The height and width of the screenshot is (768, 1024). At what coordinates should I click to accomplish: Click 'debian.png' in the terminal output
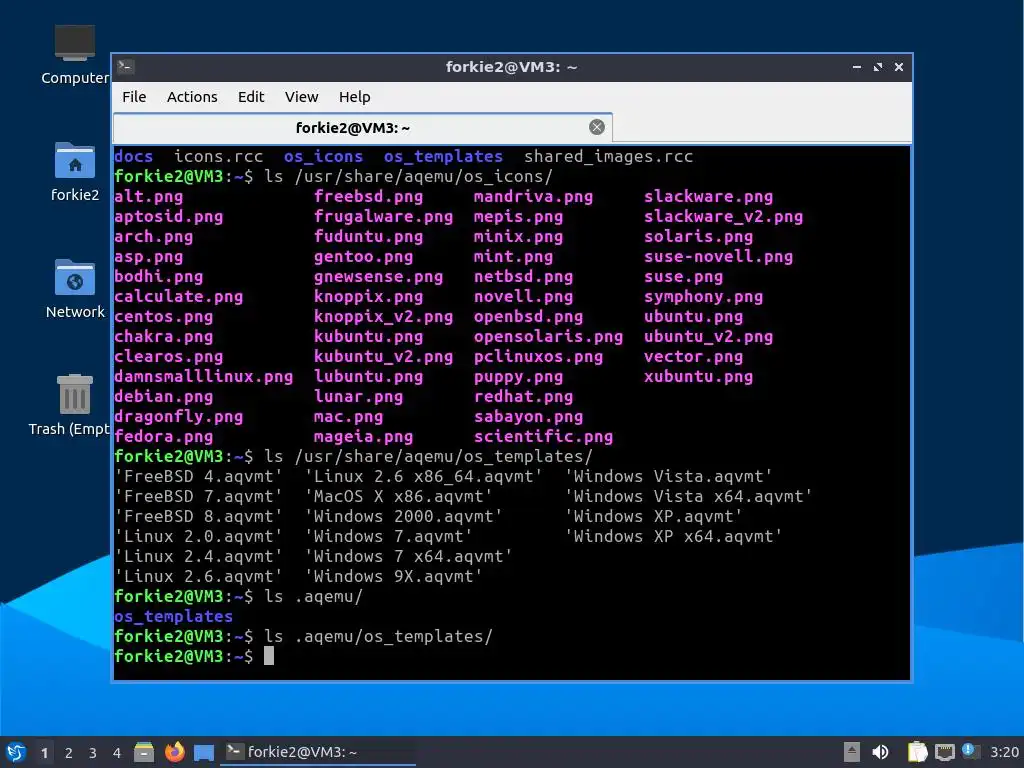pyautogui.click(x=163, y=396)
